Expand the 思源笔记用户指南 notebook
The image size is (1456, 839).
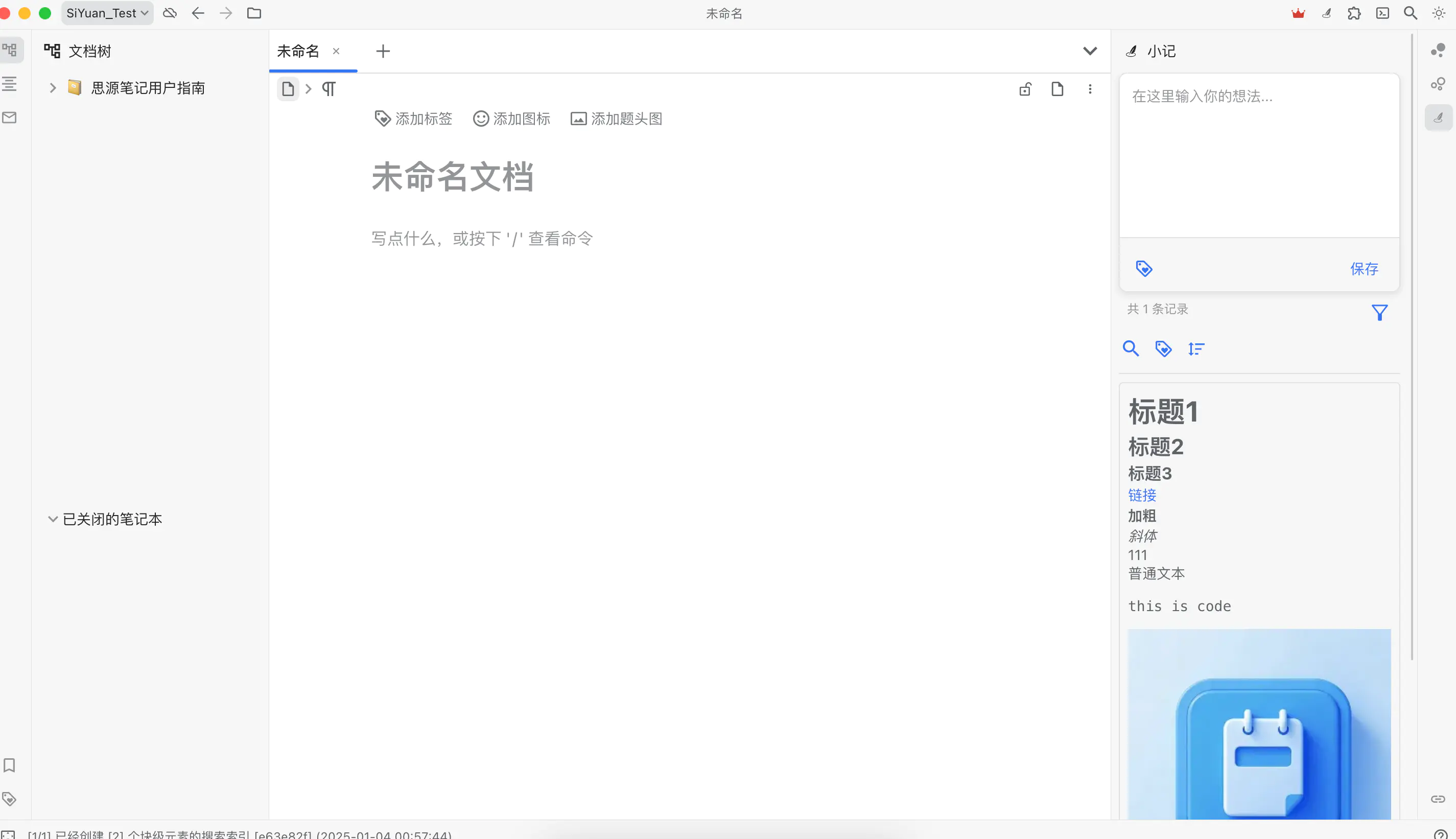click(53, 87)
